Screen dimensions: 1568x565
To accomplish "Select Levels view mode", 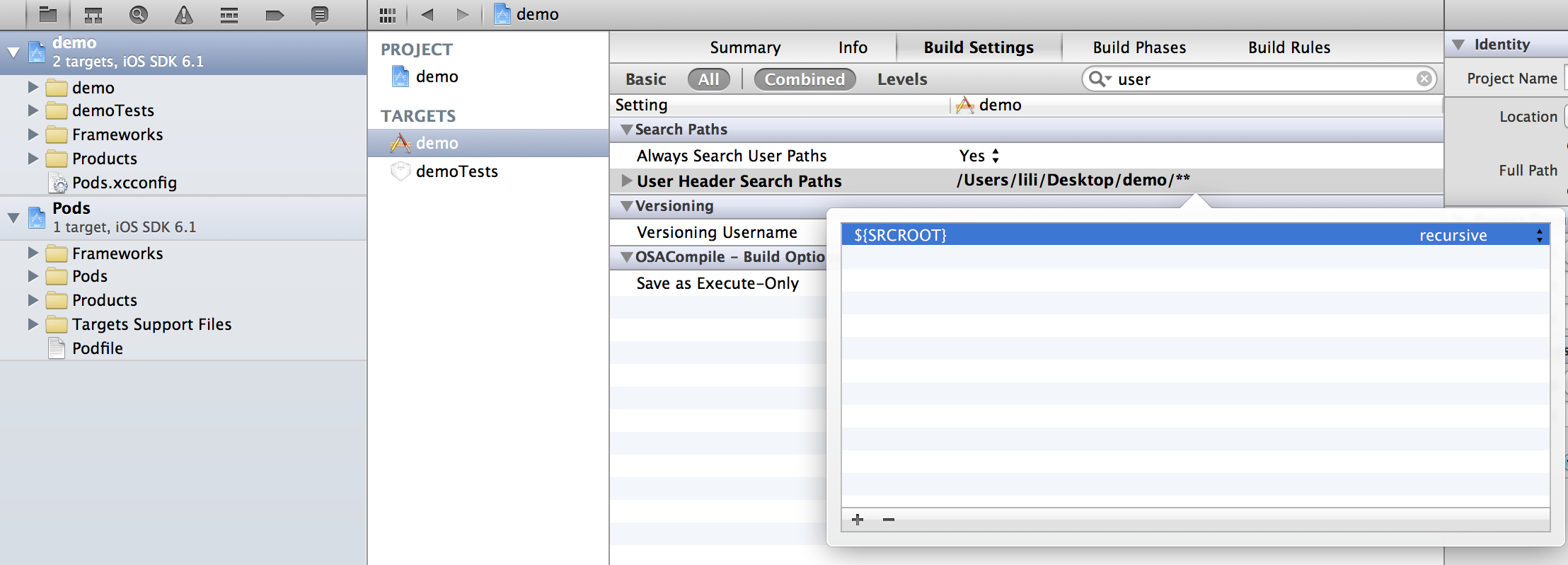I will [902, 79].
